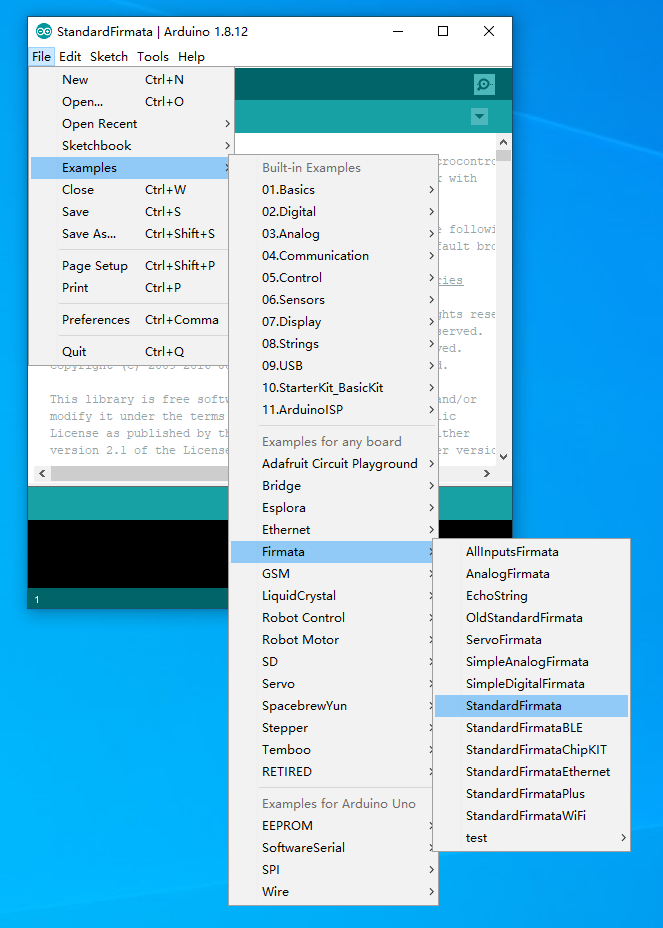Image resolution: width=663 pixels, height=928 pixels.
Task: Expand Temboo library examples
Action: (333, 750)
